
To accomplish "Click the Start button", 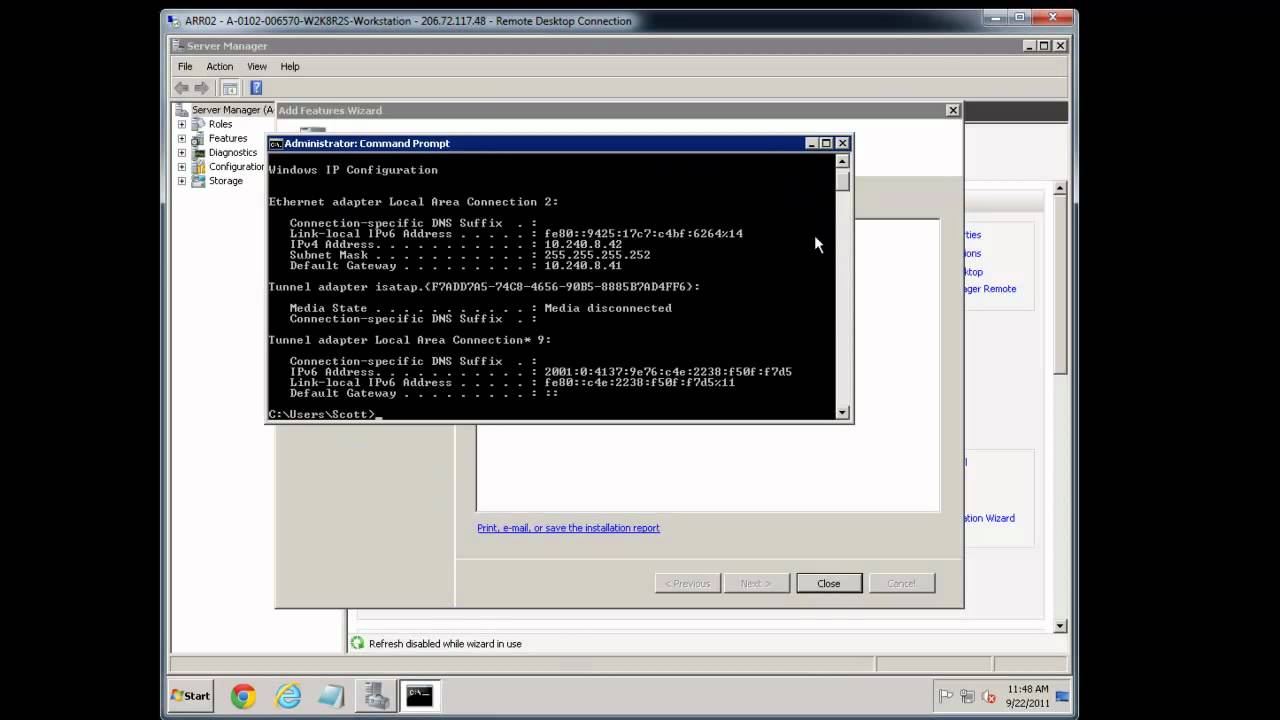I will pyautogui.click(x=191, y=696).
